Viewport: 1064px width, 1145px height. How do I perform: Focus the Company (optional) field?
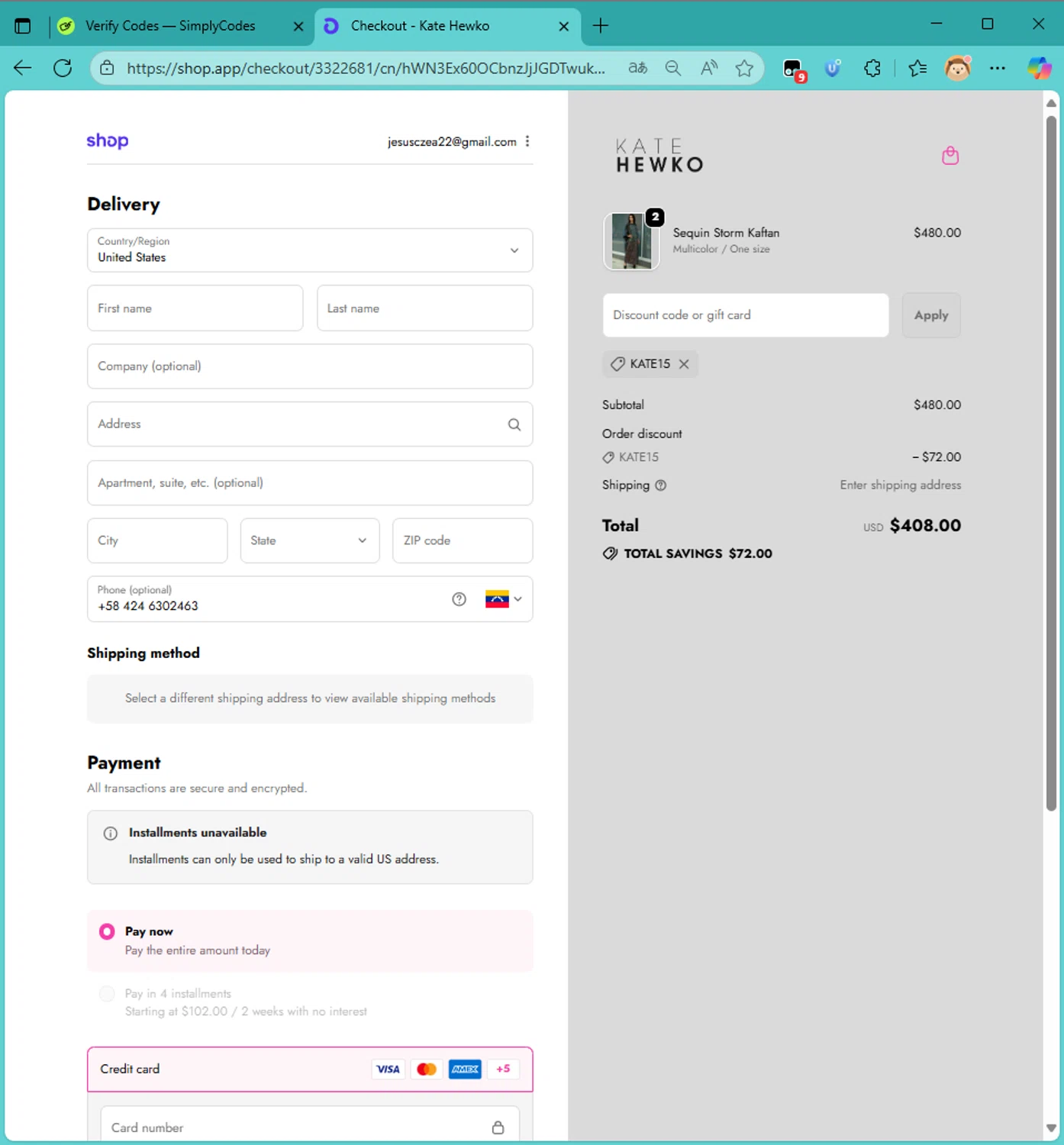(x=310, y=366)
